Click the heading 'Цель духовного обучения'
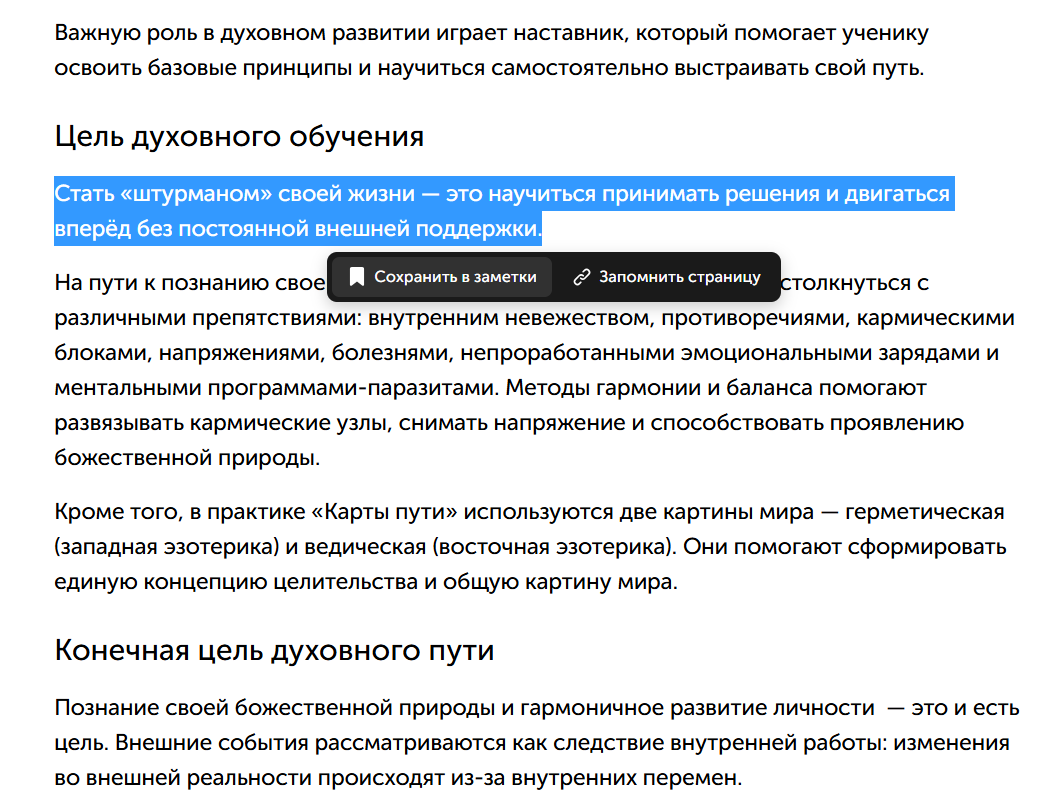The height and width of the screenshot is (801, 1059). pos(239,136)
